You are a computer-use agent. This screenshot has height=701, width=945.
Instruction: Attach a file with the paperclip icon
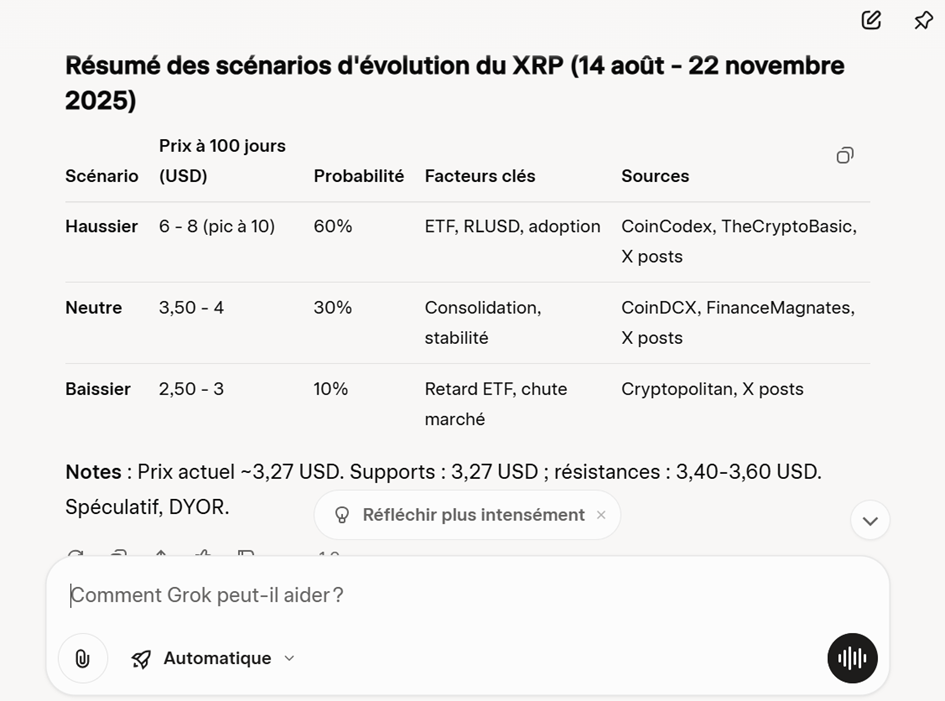pyautogui.click(x=82, y=658)
